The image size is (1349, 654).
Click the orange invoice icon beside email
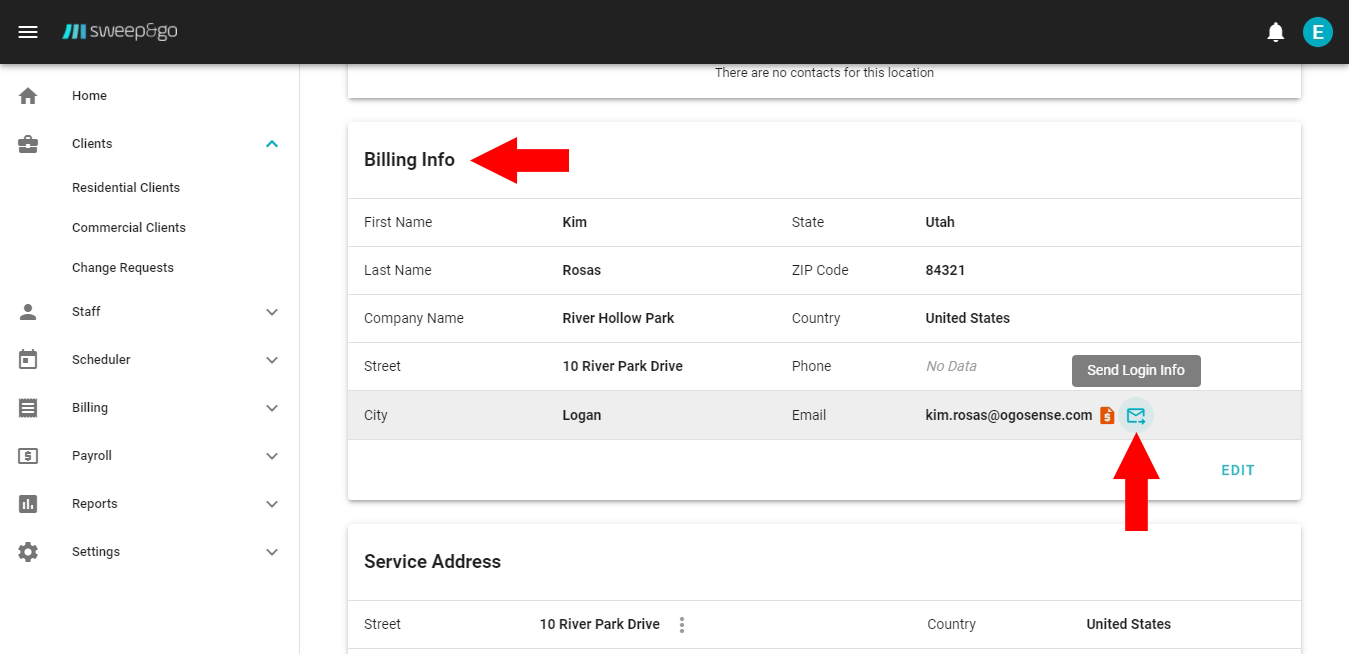click(x=1107, y=415)
